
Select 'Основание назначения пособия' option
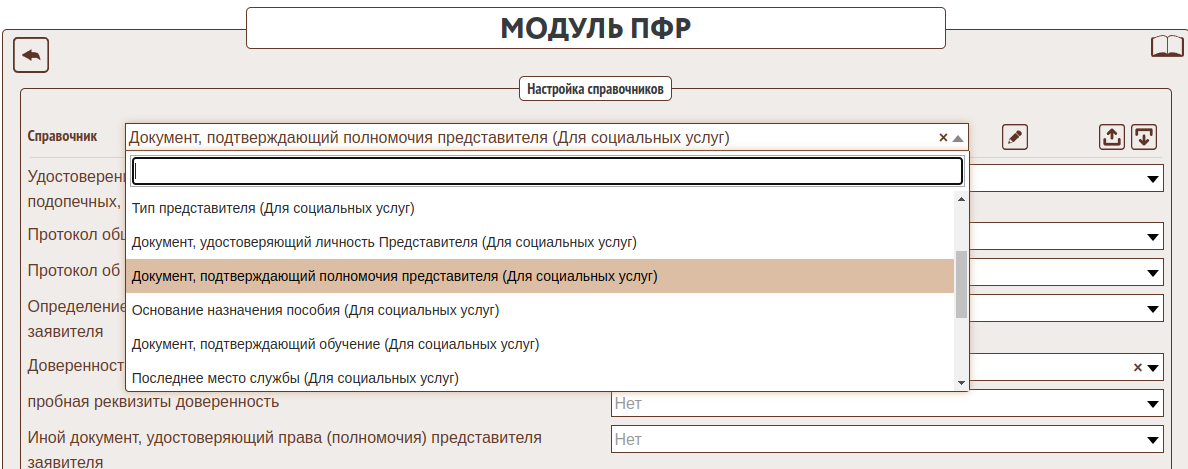coord(315,310)
